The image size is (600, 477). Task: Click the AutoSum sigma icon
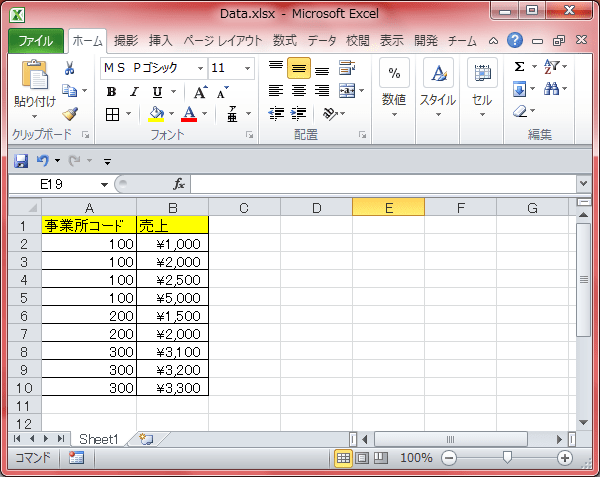519,67
